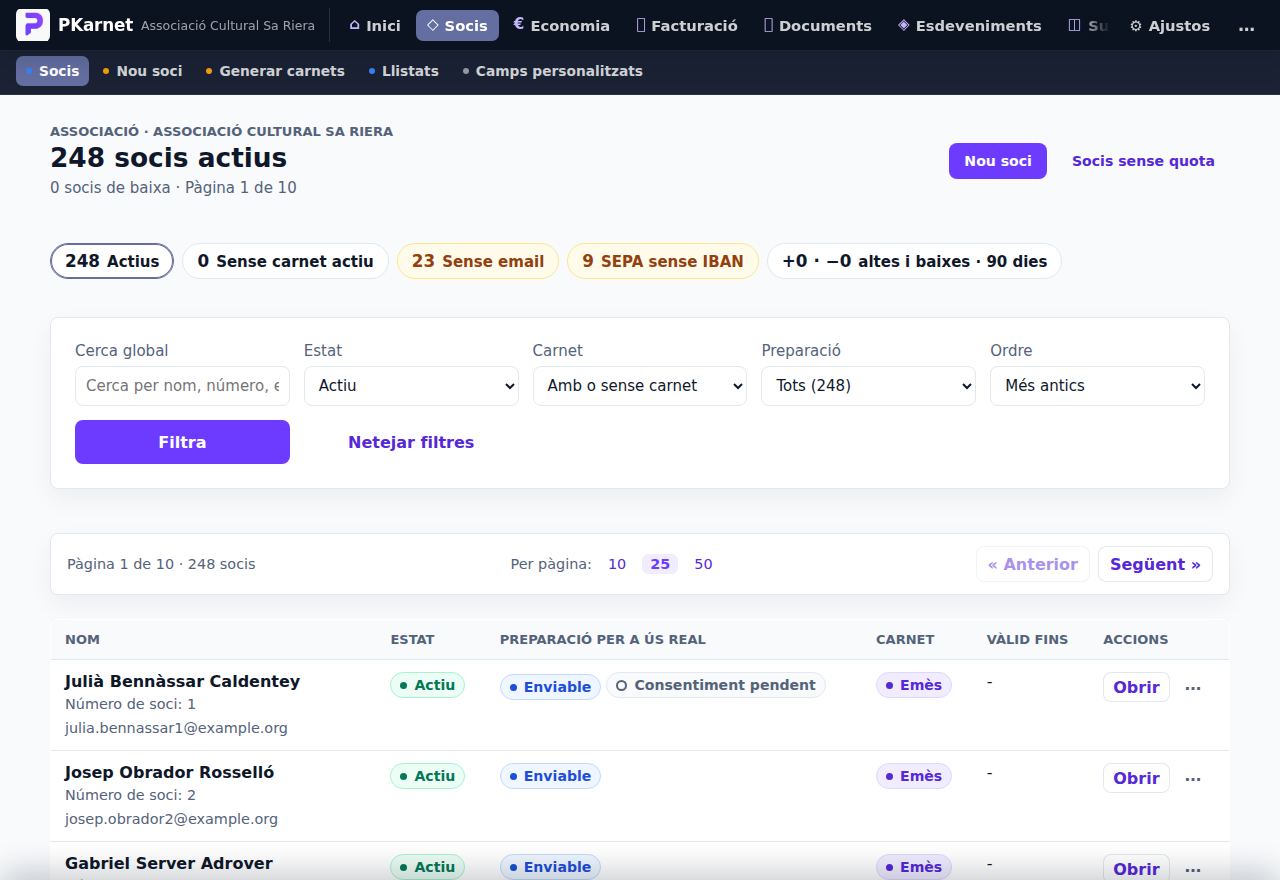The width and height of the screenshot is (1280, 880).
Task: Open more actions for Gabriel Server Adrover
Action: [1193, 869]
